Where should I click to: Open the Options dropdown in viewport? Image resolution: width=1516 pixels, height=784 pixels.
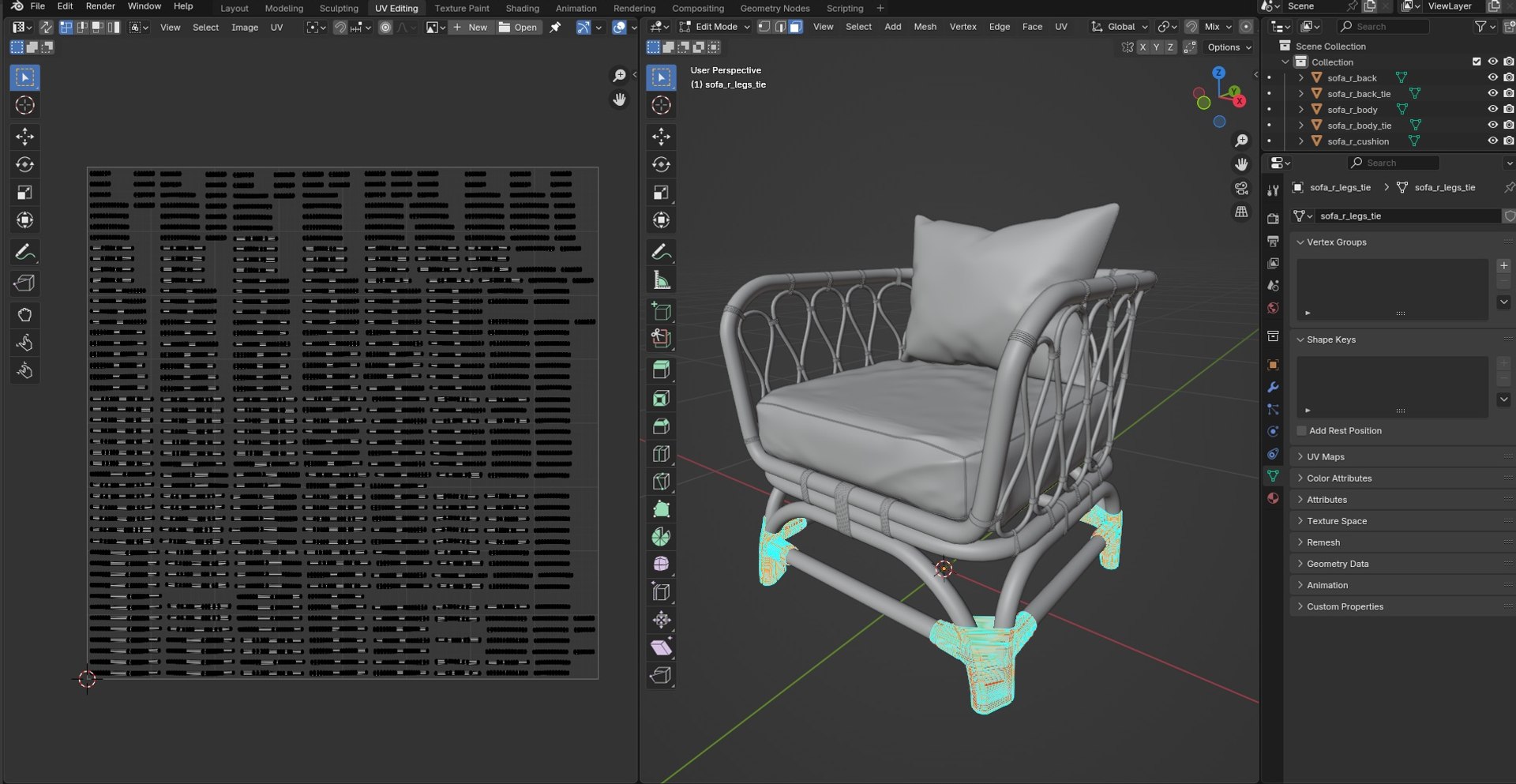tap(1229, 47)
